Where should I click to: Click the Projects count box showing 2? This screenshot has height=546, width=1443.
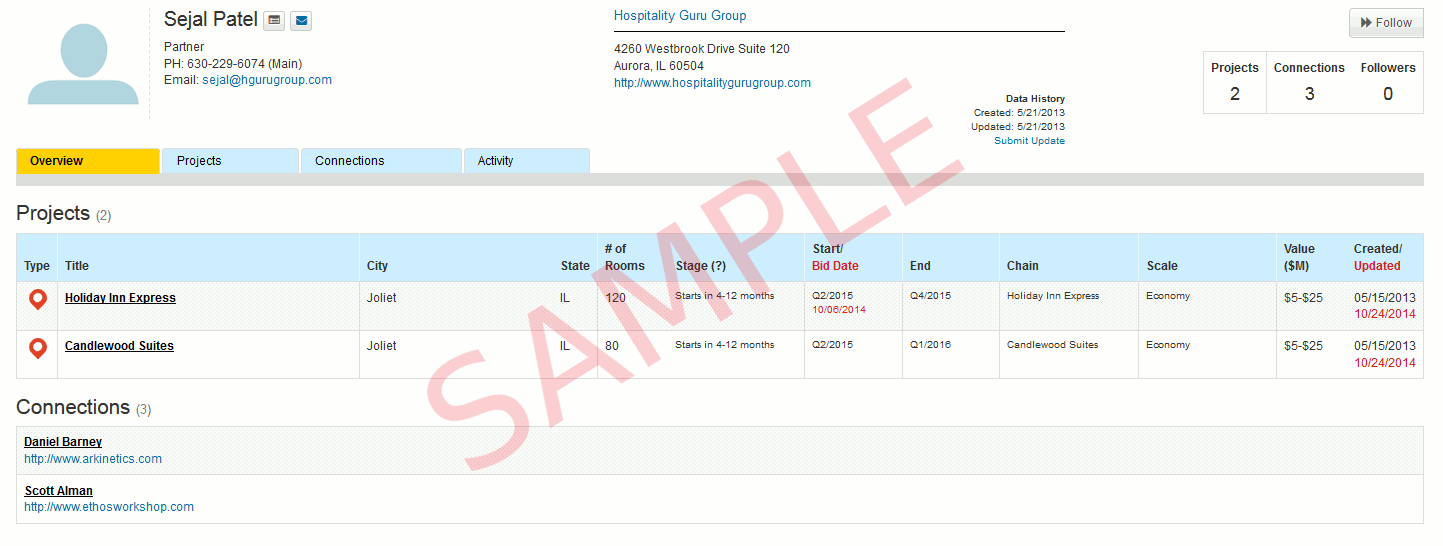point(1235,82)
